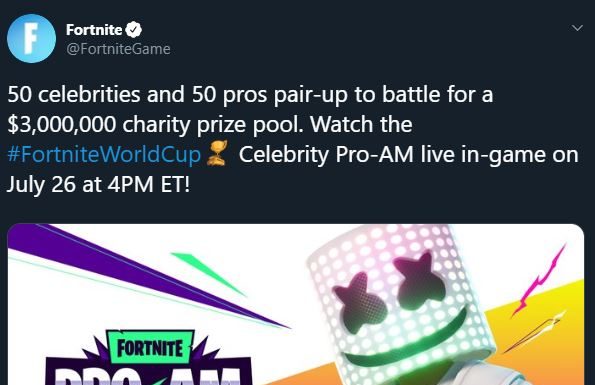The image size is (595, 385).
Task: Click the "$3,000,000 charity prize pool" text
Action: (x=155, y=124)
